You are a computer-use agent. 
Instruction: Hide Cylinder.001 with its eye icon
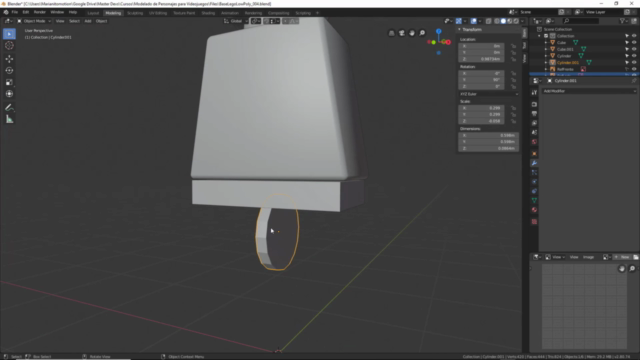click(x=634, y=62)
